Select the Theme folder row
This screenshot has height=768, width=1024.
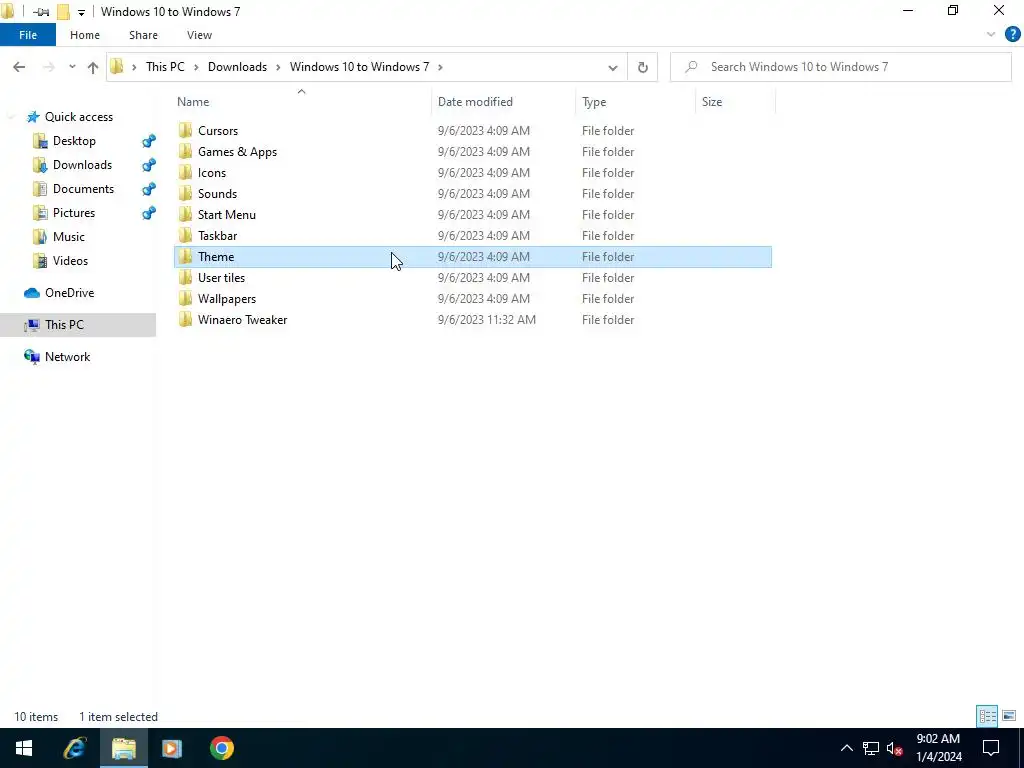pyautogui.click(x=473, y=257)
